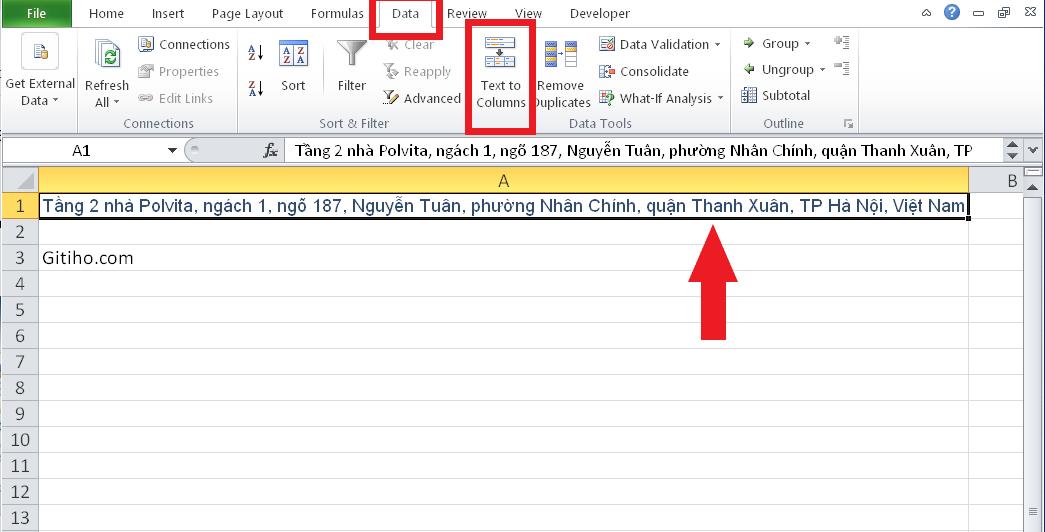Open the Ungroup dropdown arrow
This screenshot has width=1045, height=532.
pyautogui.click(x=822, y=70)
